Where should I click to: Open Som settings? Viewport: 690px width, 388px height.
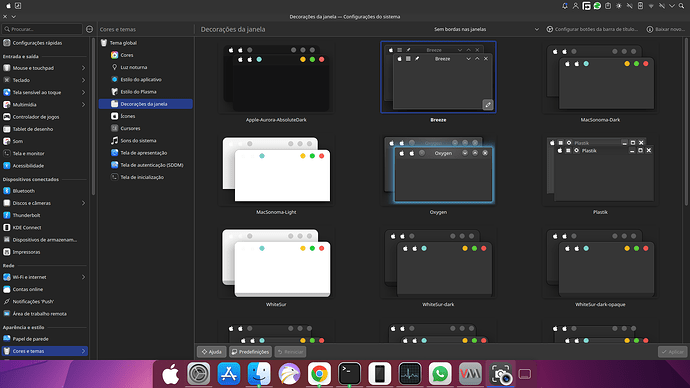coord(44,141)
